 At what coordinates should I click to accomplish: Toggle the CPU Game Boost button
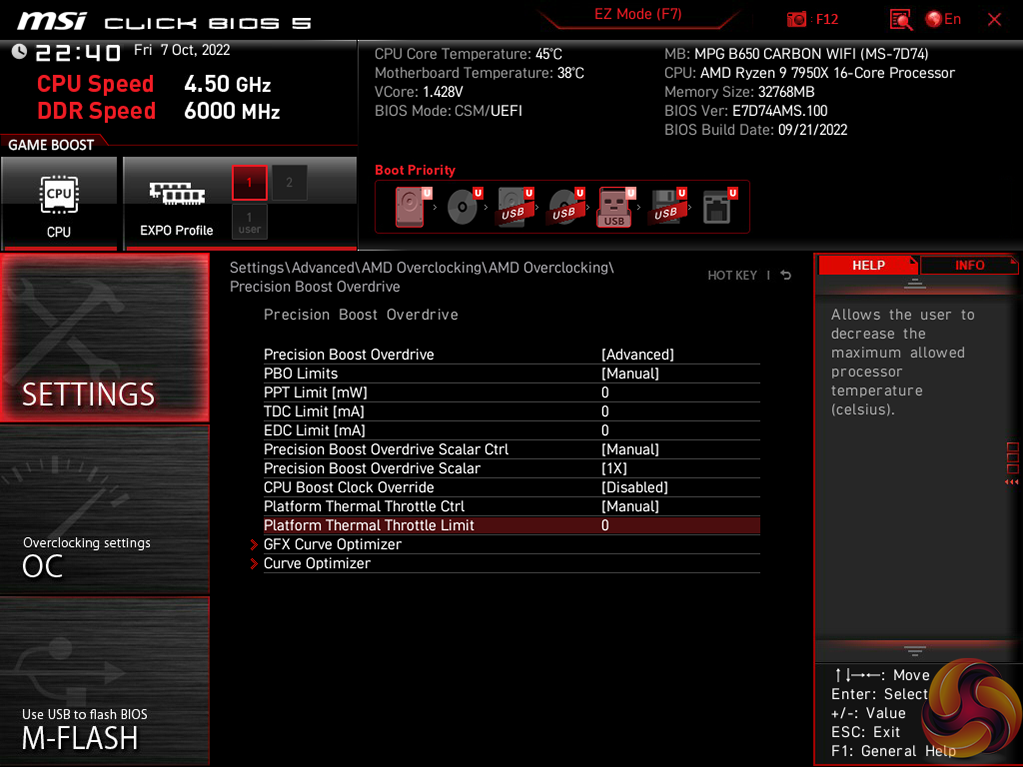[59, 203]
